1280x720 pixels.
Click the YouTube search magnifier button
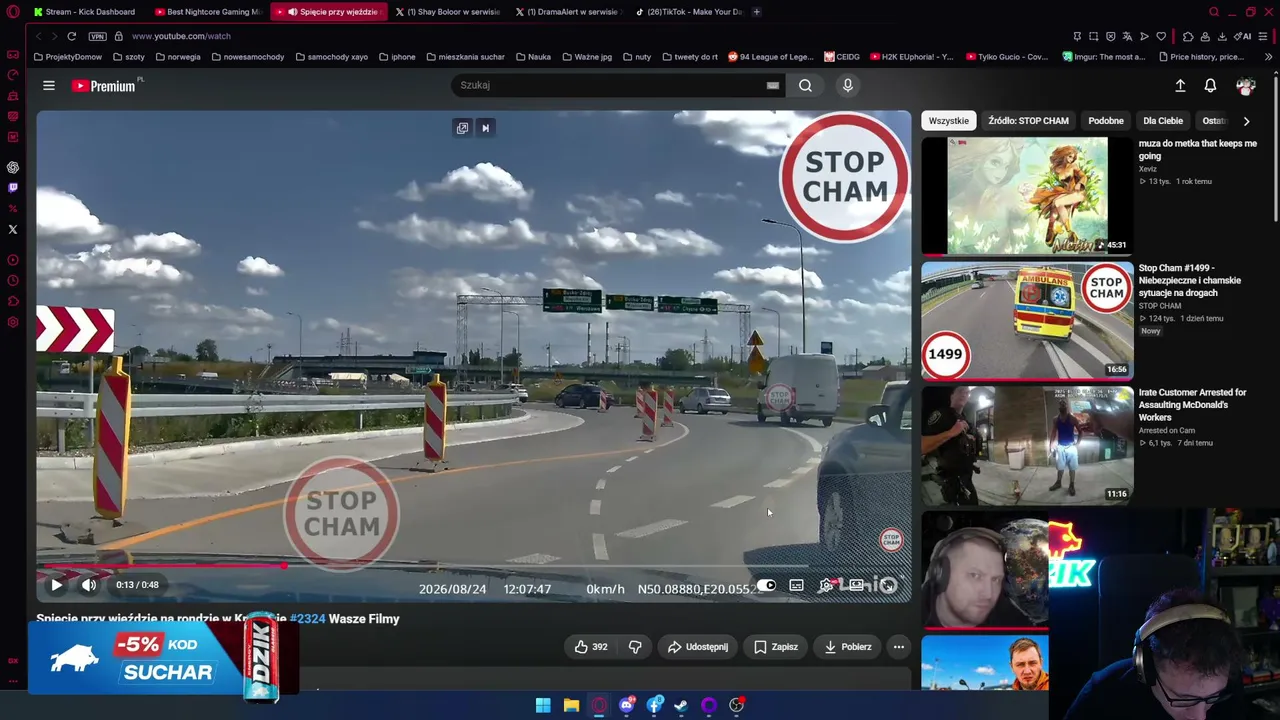(805, 86)
